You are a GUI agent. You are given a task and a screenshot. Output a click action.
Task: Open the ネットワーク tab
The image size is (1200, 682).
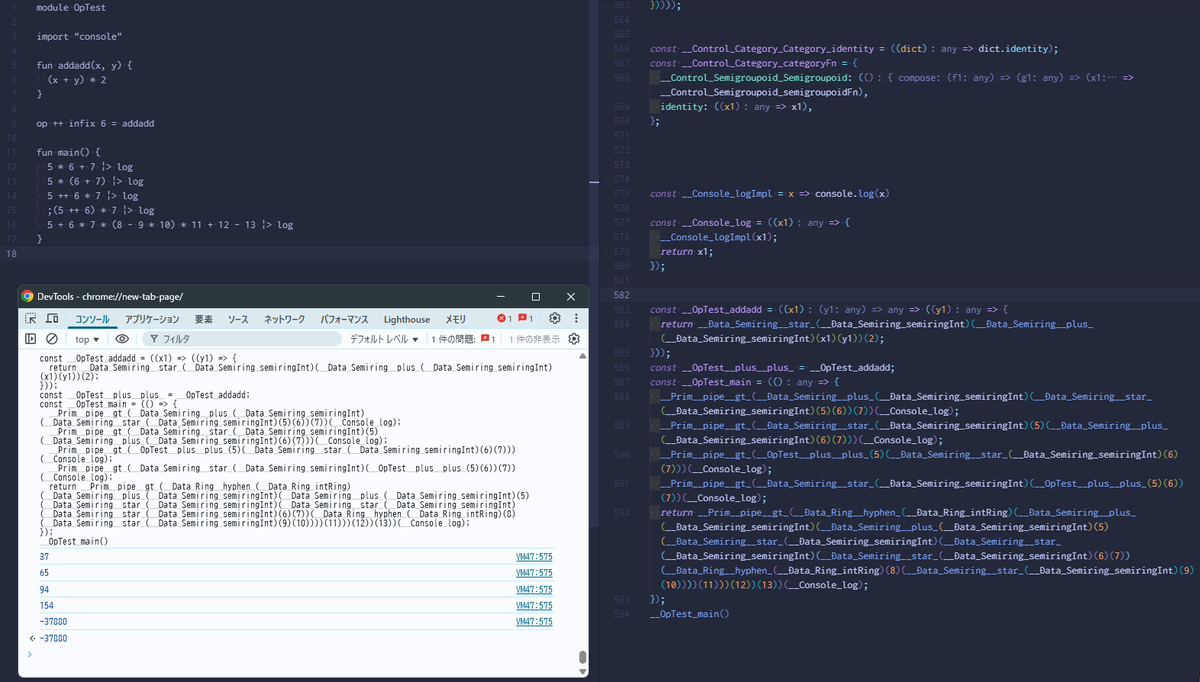click(x=284, y=319)
